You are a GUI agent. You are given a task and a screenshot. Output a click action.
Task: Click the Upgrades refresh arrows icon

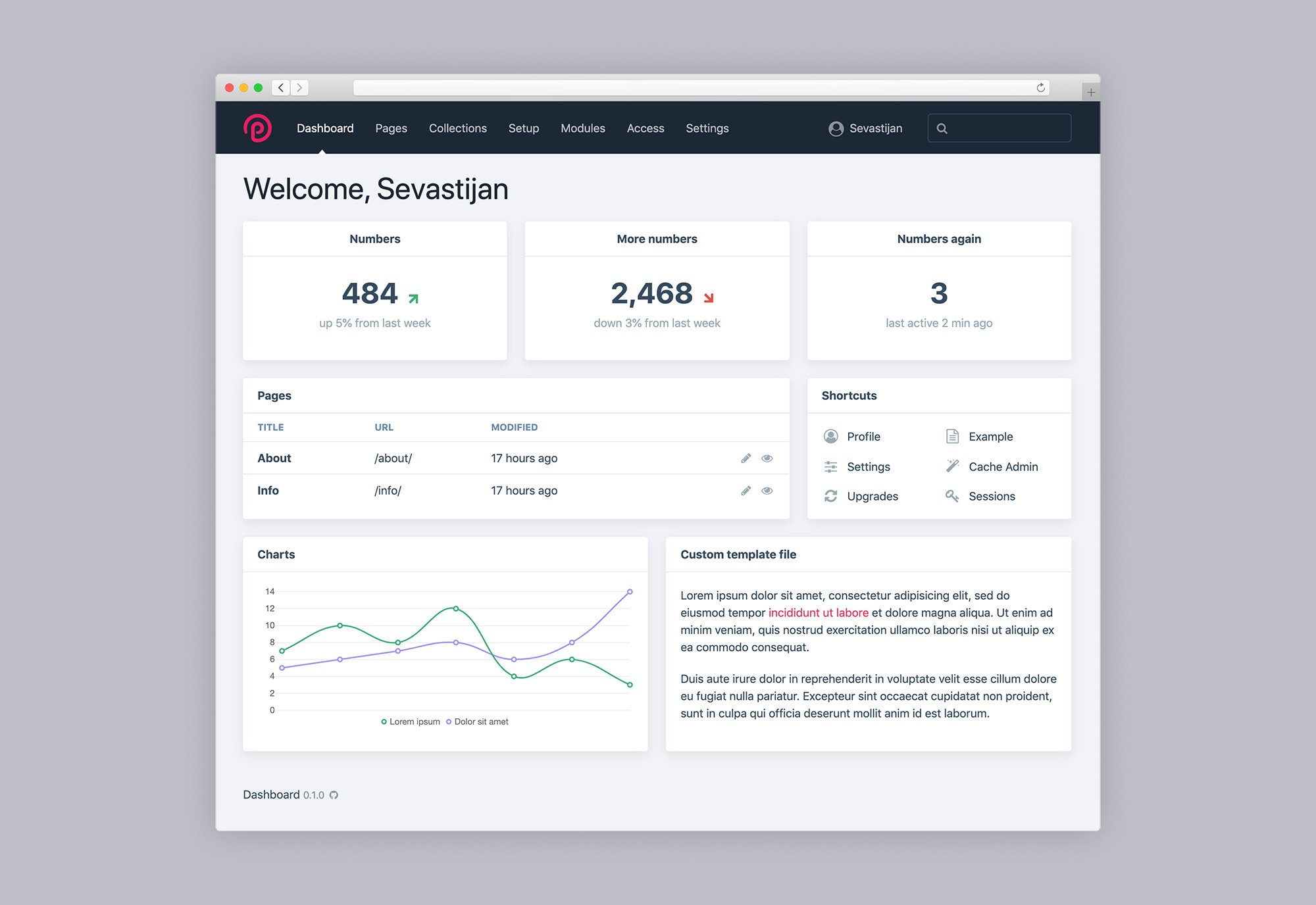(831, 496)
